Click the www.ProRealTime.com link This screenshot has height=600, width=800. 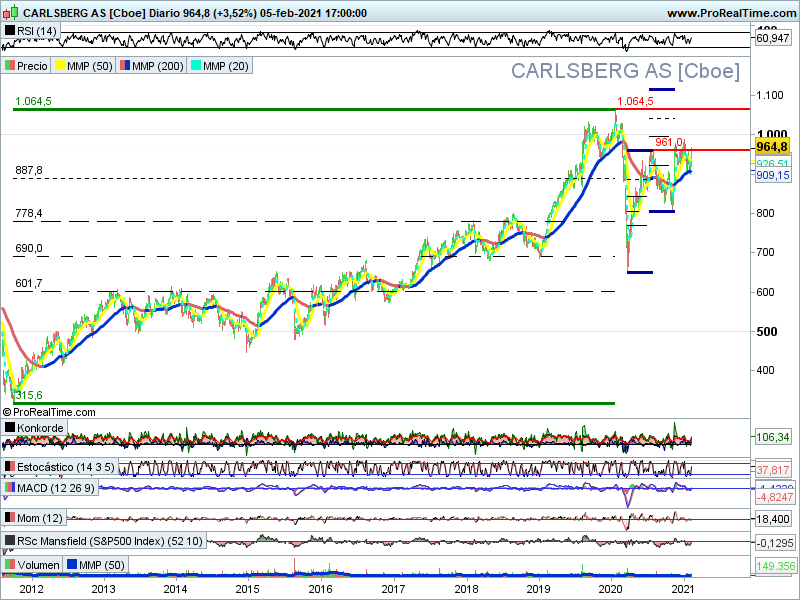click(732, 13)
